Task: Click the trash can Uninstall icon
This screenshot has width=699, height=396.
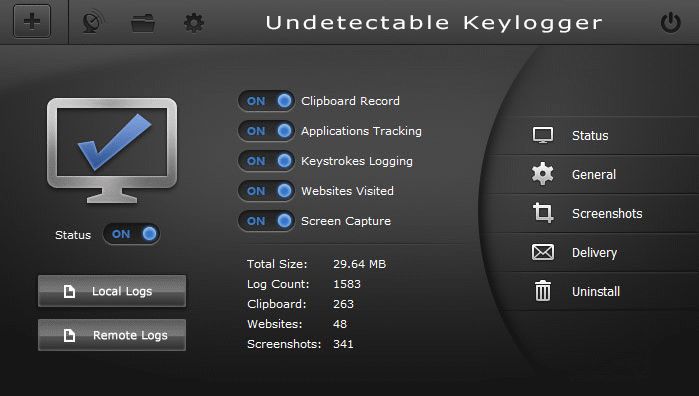Action: click(543, 291)
